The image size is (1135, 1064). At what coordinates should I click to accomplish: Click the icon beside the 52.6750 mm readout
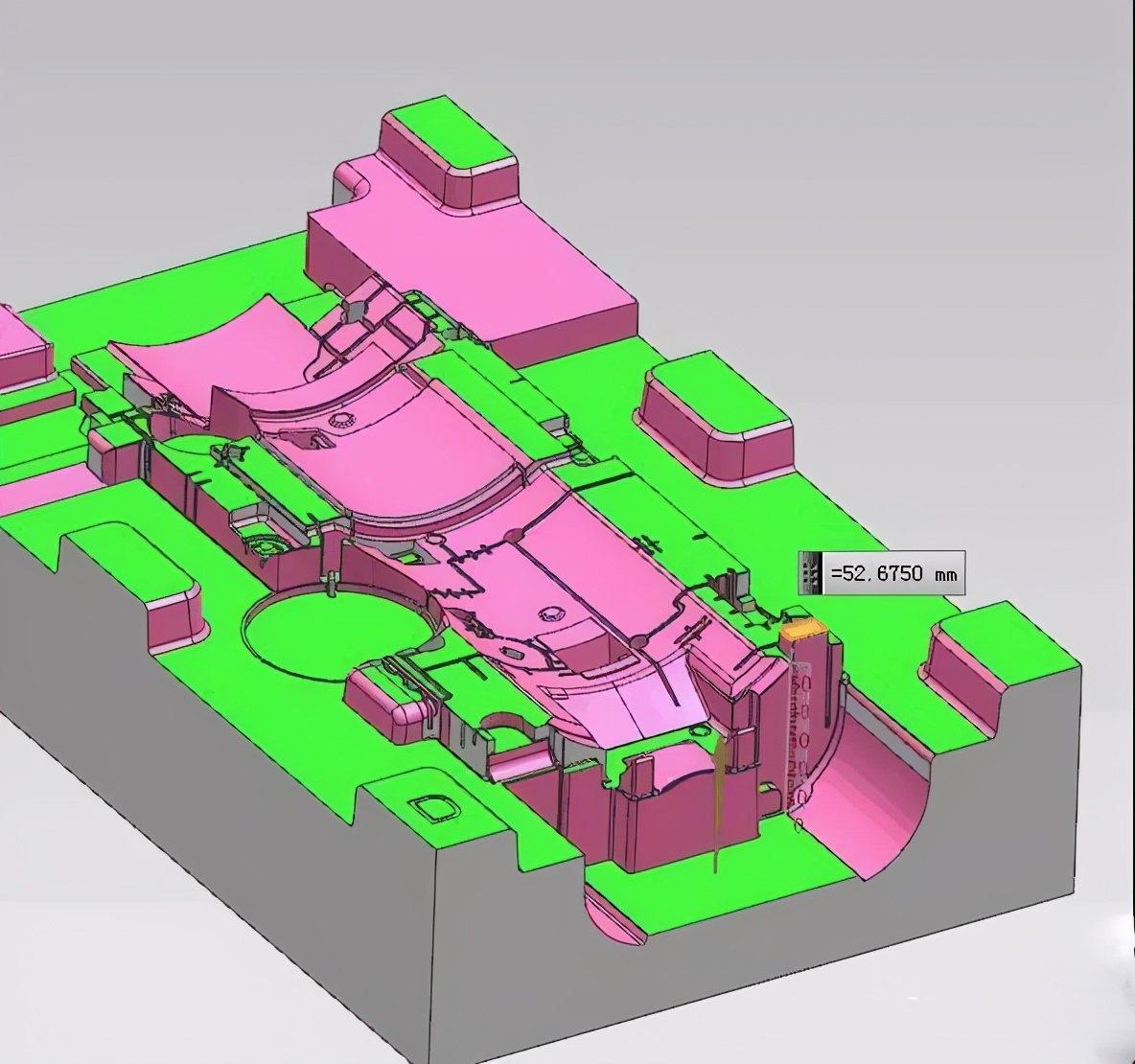coord(811,572)
